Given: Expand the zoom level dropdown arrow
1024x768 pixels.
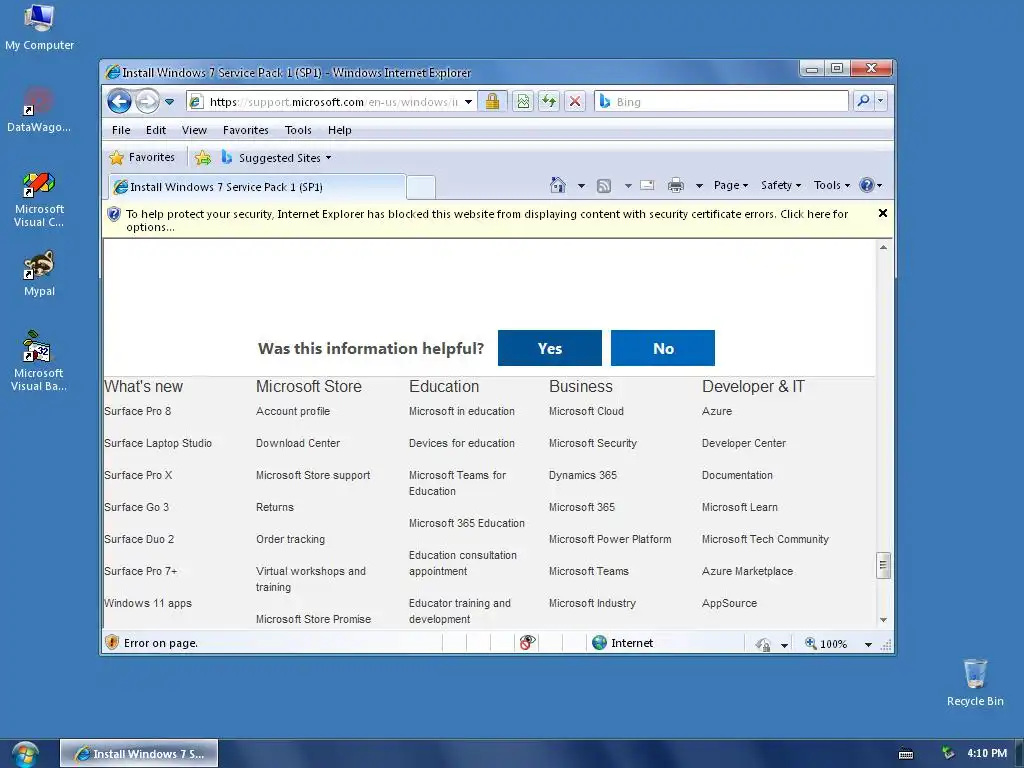Looking at the screenshot, I should [x=868, y=645].
